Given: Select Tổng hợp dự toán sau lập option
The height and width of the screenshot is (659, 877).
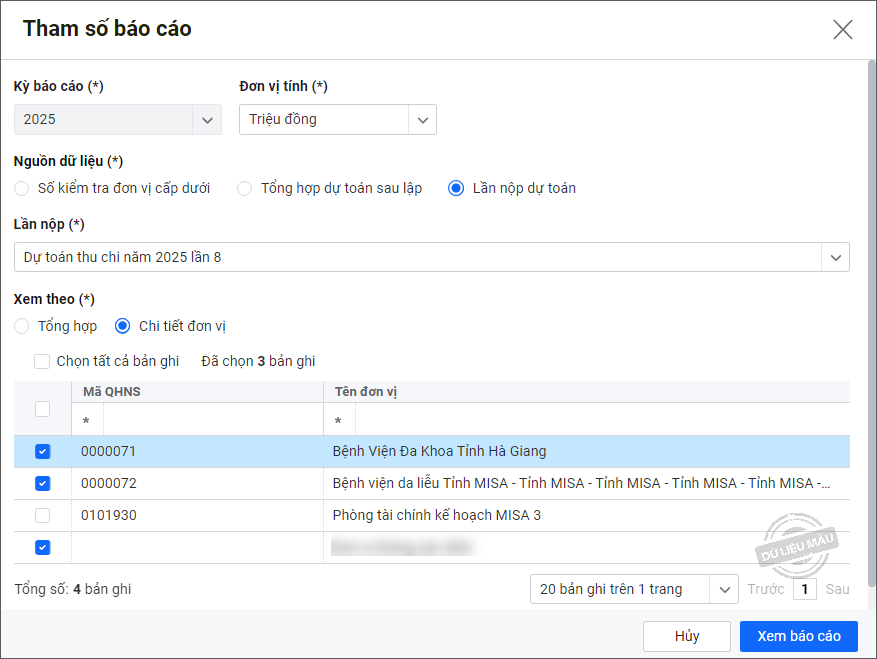Looking at the screenshot, I should coord(244,188).
